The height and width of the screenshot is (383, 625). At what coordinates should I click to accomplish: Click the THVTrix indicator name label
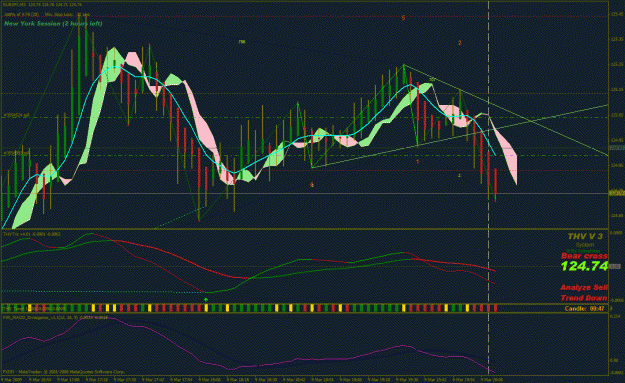[32, 234]
